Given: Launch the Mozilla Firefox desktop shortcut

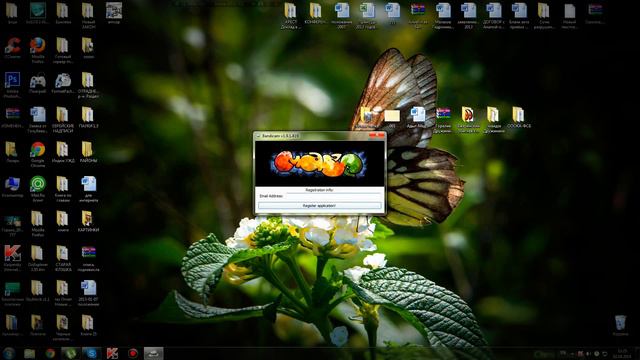Looking at the screenshot, I should coord(38,50).
